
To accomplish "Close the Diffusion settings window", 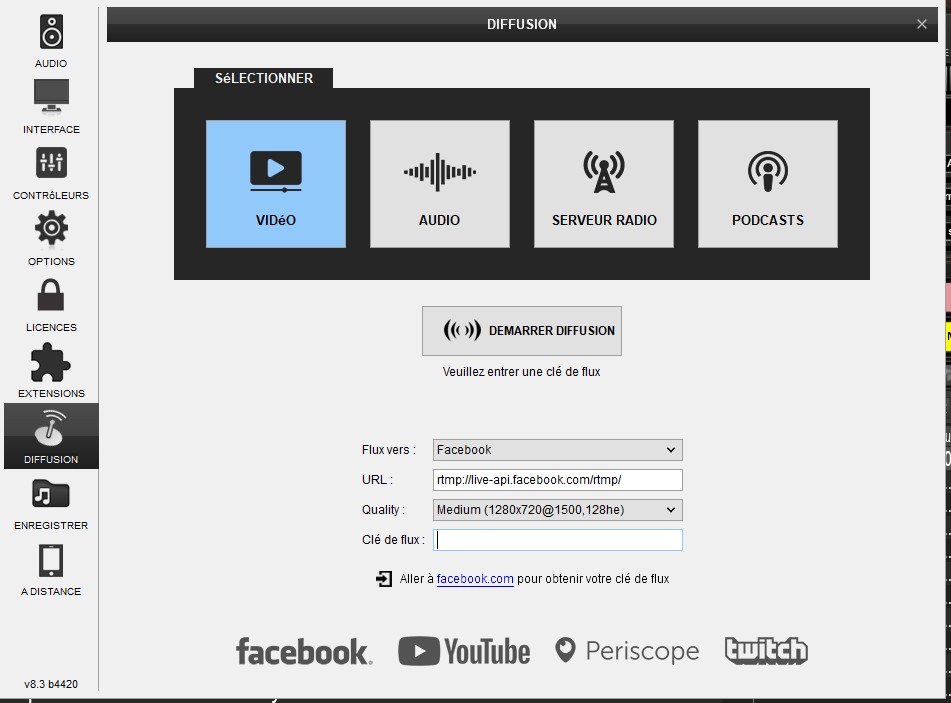I will tap(922, 24).
